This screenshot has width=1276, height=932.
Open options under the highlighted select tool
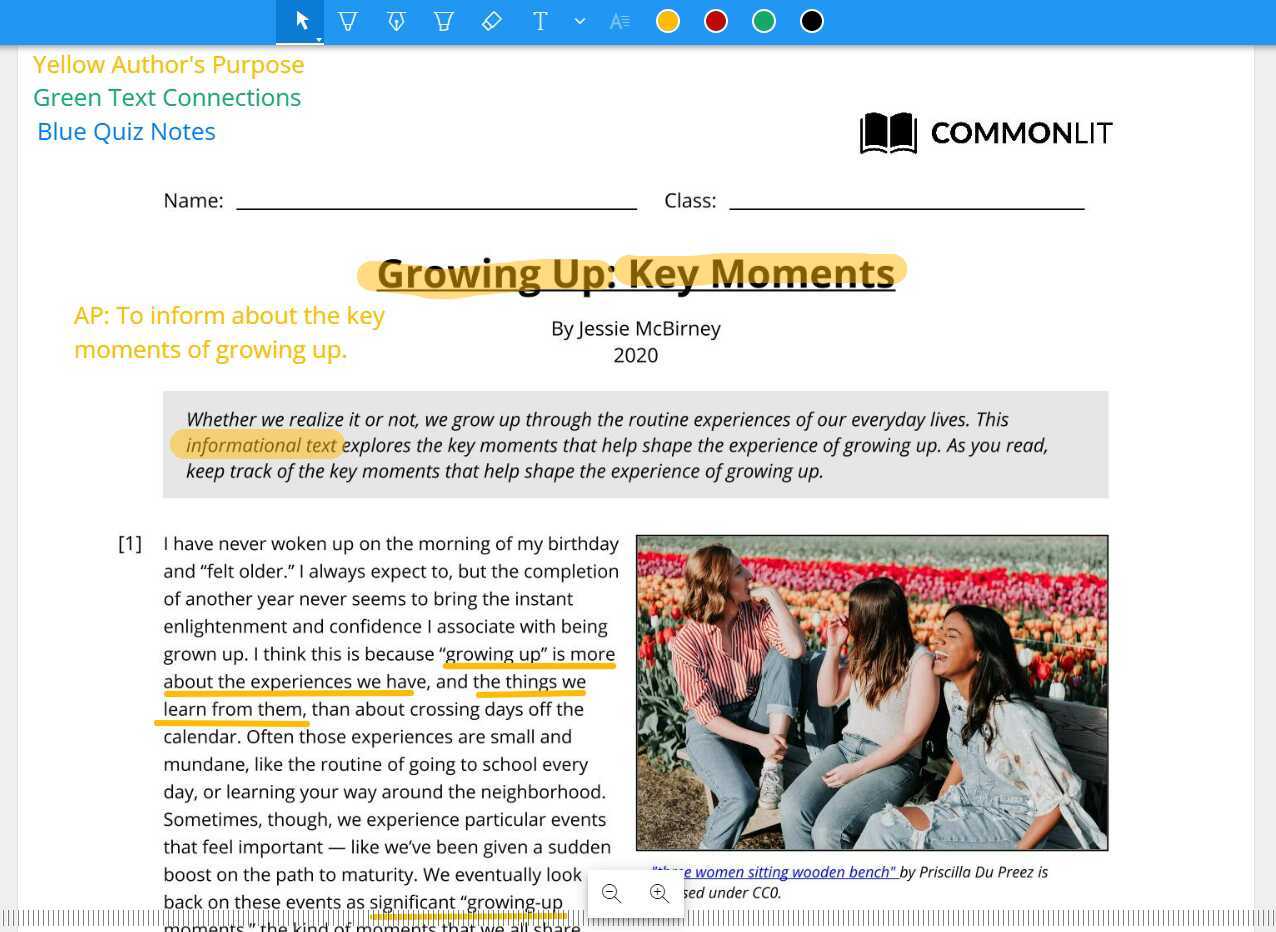(x=316, y=37)
